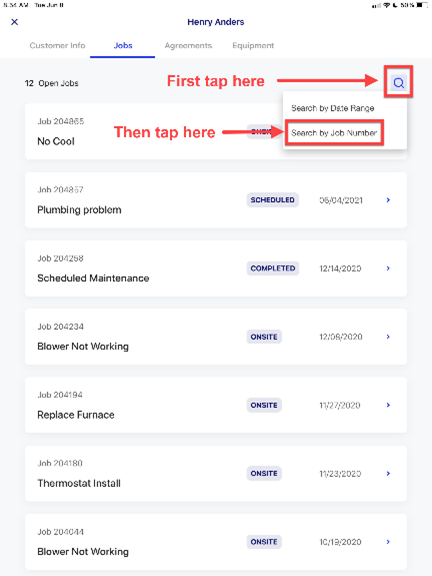Click the SCHEDULED status badge
Viewport: 432px width, 576px height.
point(273,200)
